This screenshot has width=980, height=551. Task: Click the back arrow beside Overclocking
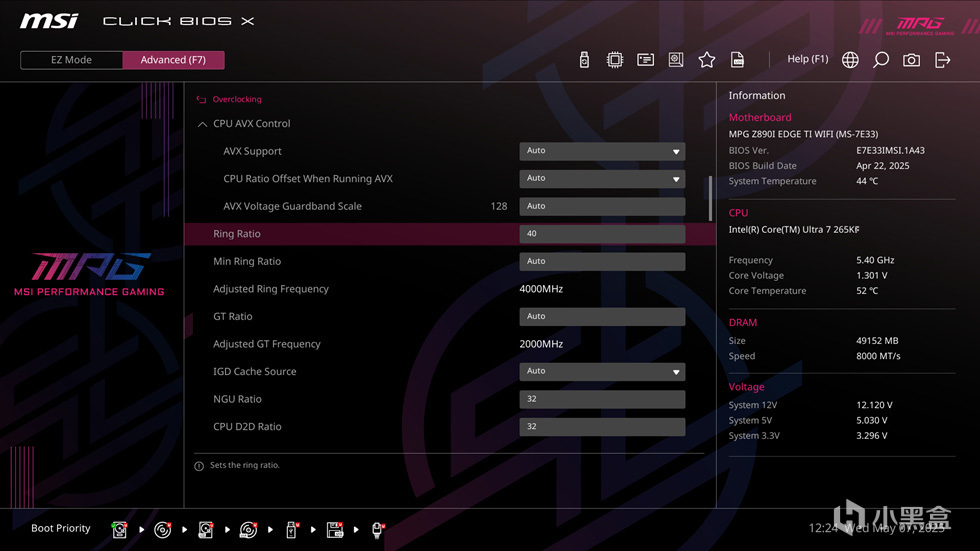pyautogui.click(x=201, y=99)
